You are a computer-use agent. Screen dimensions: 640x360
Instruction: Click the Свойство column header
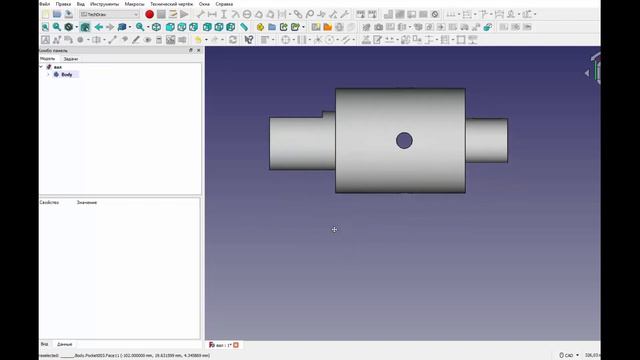point(49,202)
